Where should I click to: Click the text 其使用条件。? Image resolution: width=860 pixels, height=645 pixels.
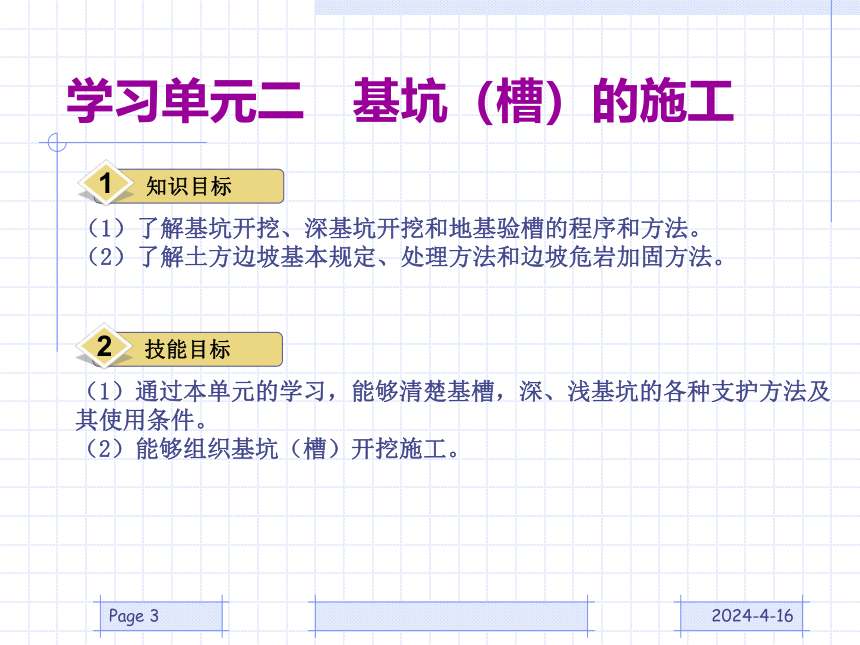pos(142,420)
